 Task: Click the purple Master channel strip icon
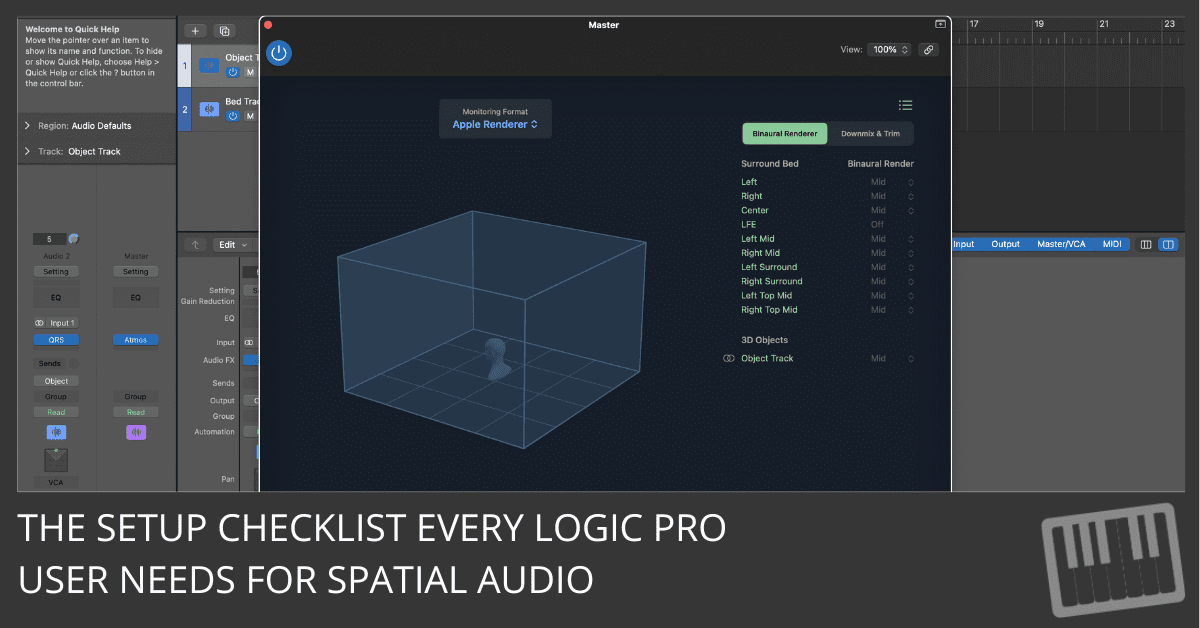[x=135, y=432]
